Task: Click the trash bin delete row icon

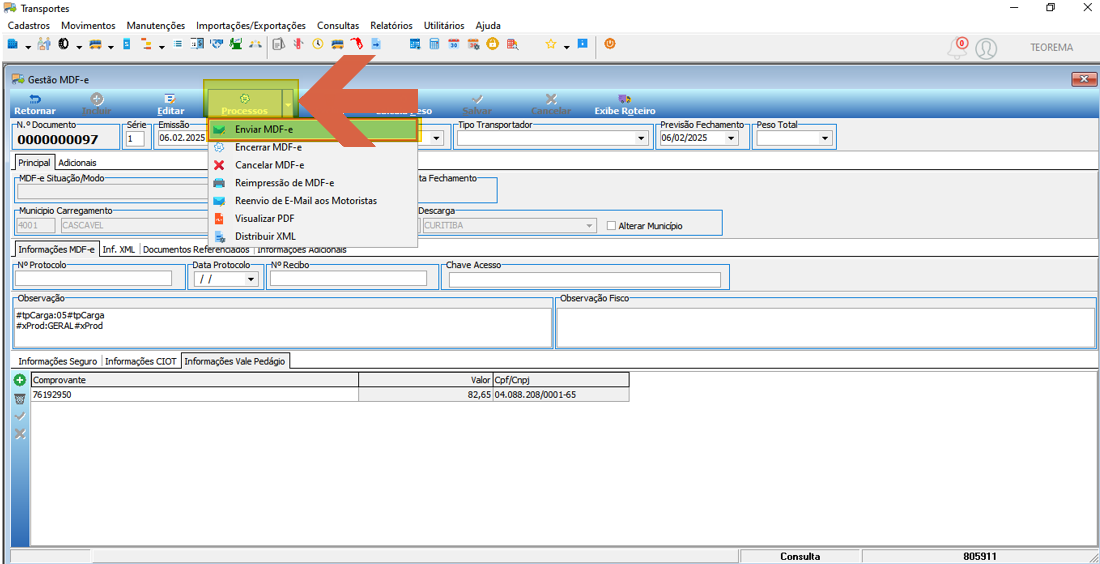Action: (20, 398)
